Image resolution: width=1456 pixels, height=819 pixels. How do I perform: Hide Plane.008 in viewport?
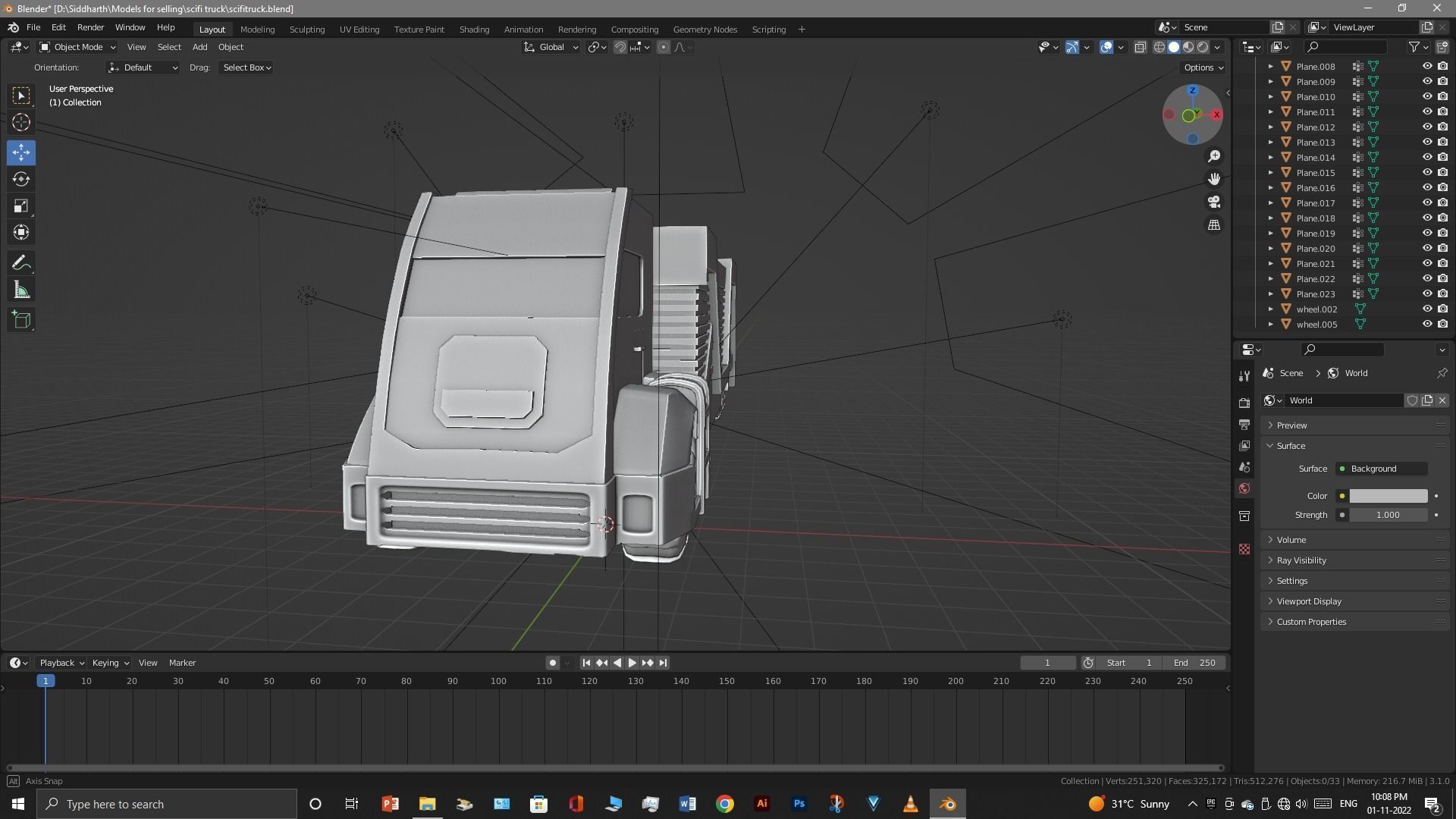(x=1426, y=67)
